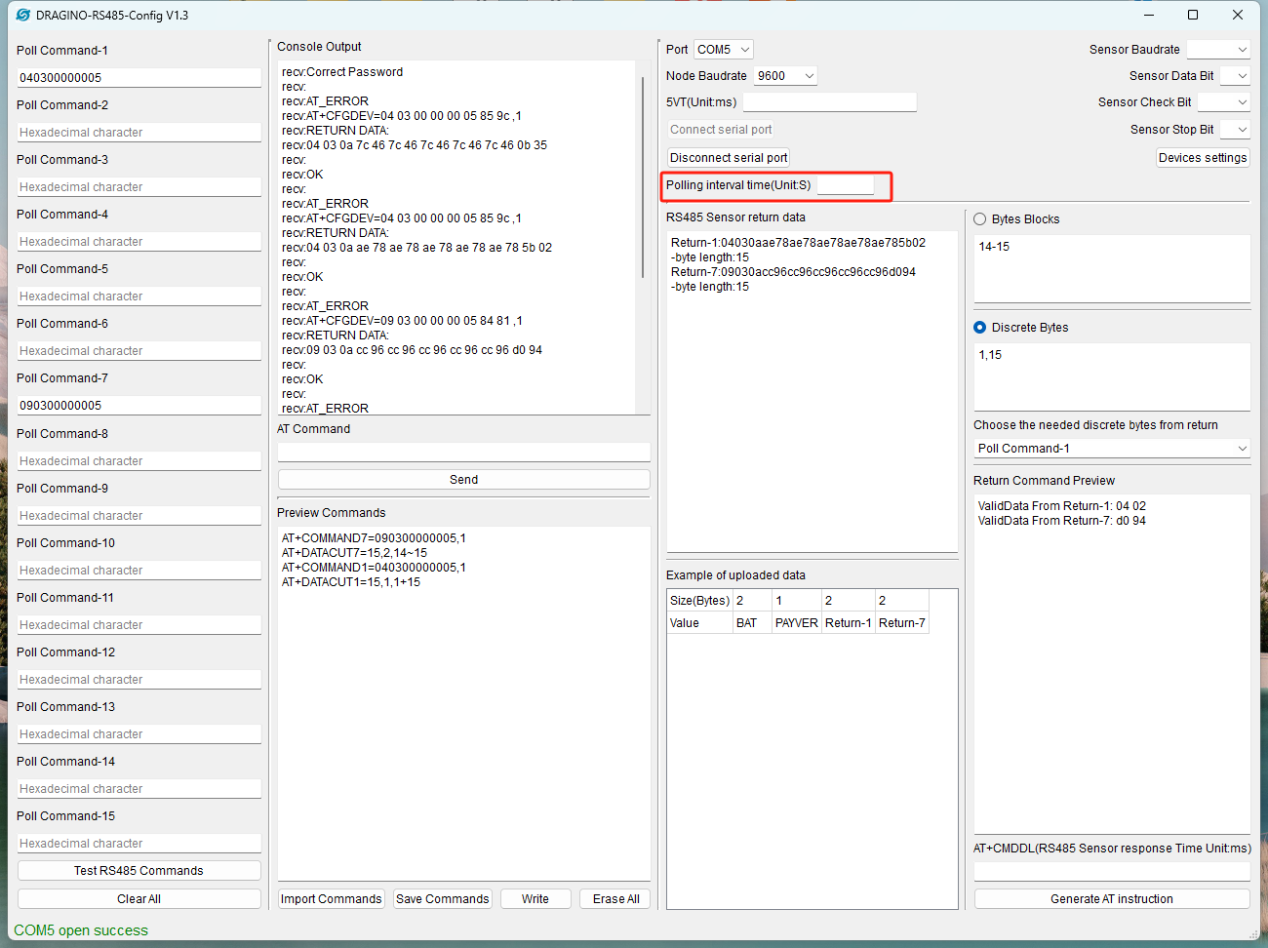Click recv:Correct Password line in console

[x=342, y=72]
